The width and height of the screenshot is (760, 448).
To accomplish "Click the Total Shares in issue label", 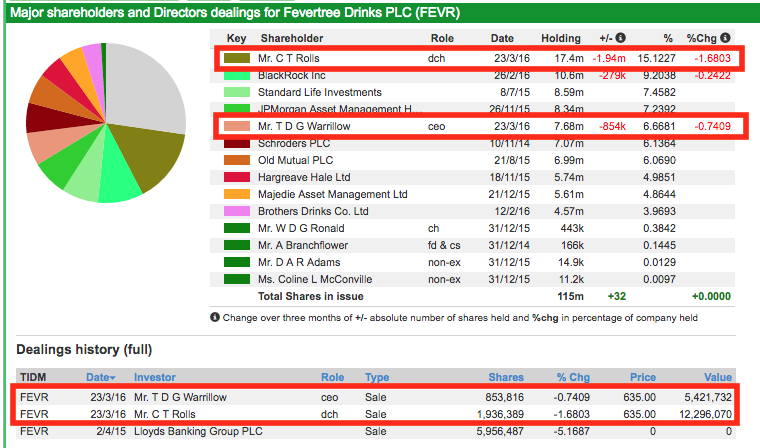I will click(311, 296).
